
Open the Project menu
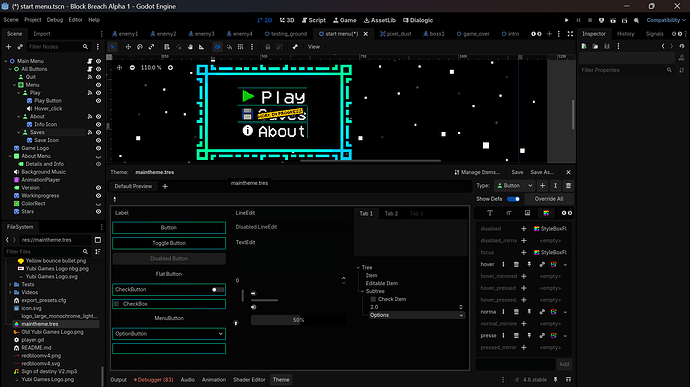(x=33, y=20)
